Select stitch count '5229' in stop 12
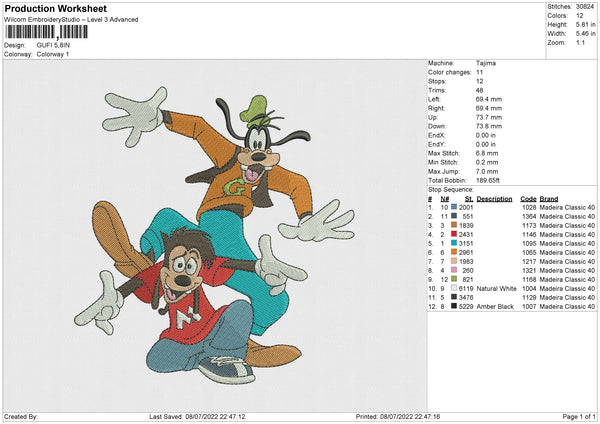The height and width of the screenshot is (424, 600). pos(466,307)
